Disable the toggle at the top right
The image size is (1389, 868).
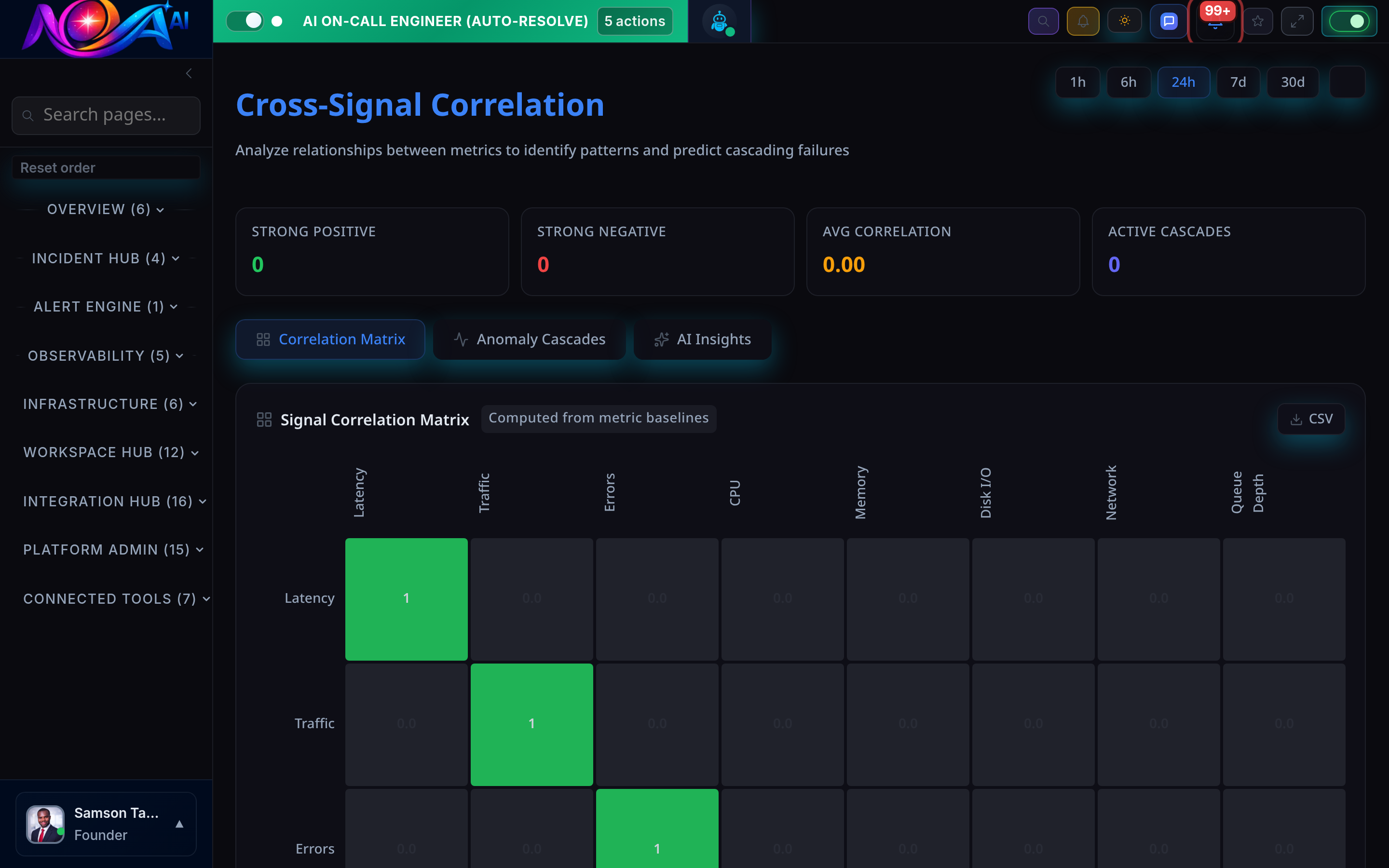[x=1349, y=21]
